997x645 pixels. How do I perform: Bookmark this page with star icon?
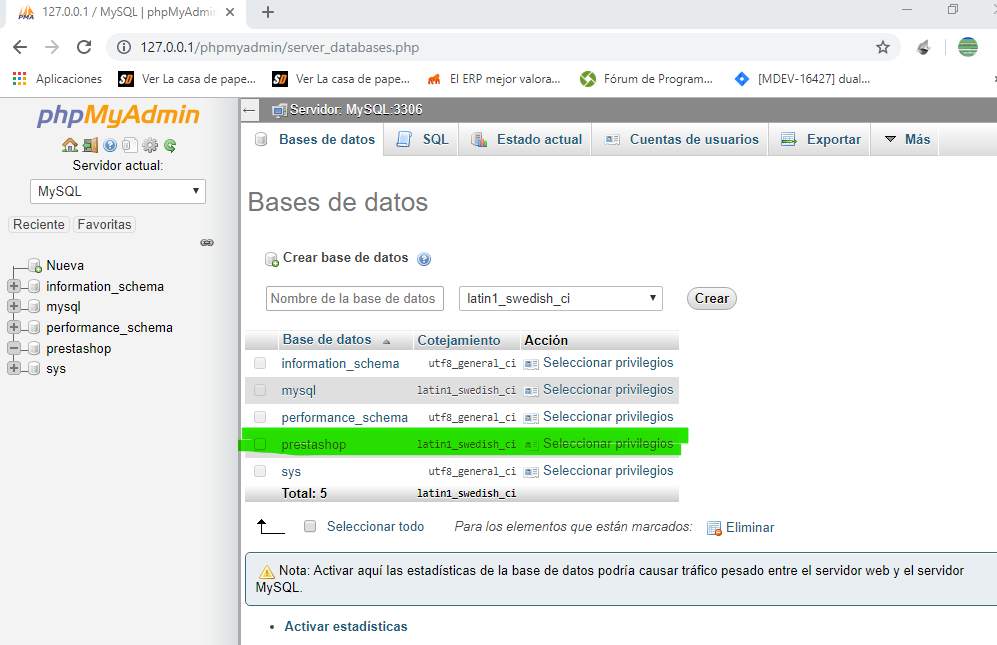(883, 47)
